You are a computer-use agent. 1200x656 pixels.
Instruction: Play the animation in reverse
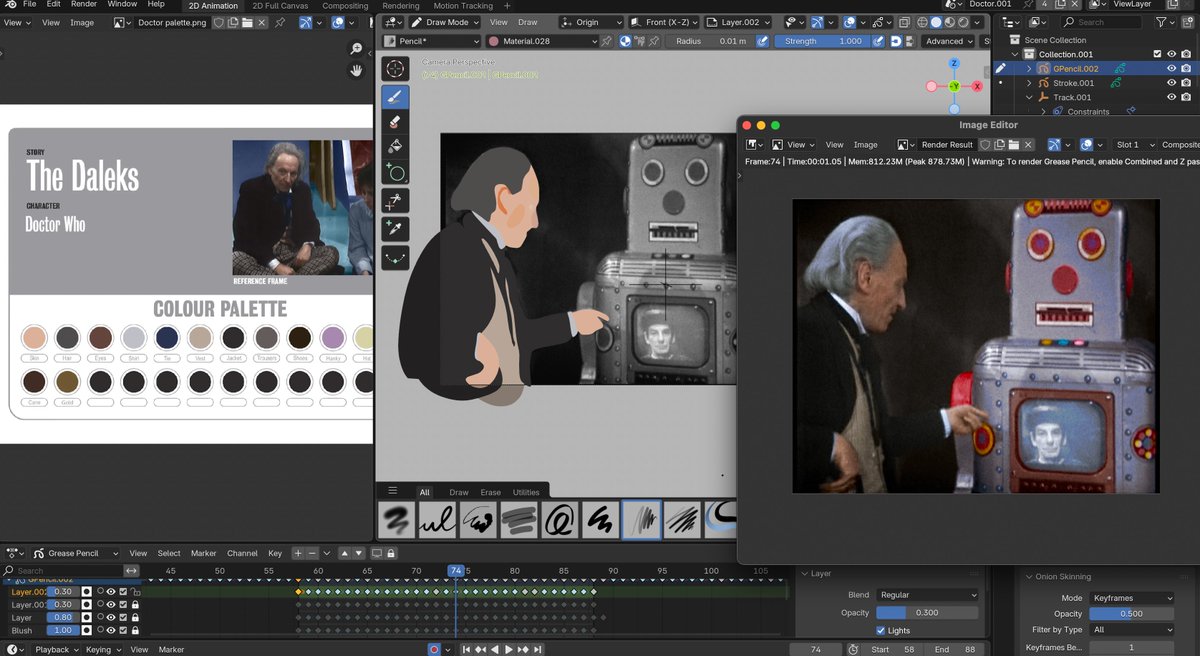tap(494, 650)
